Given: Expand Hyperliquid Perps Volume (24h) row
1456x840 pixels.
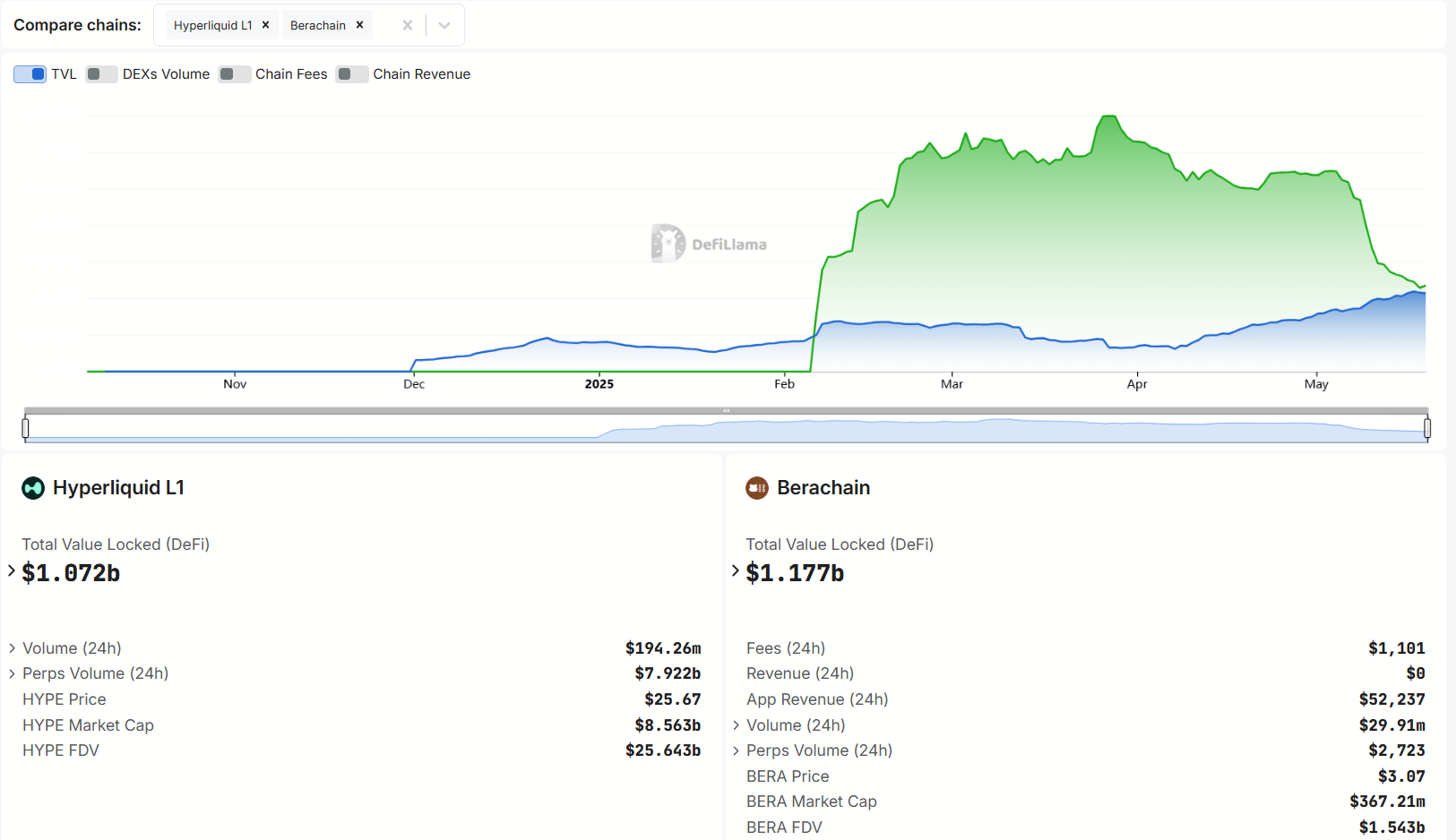Looking at the screenshot, I should 13,673.
